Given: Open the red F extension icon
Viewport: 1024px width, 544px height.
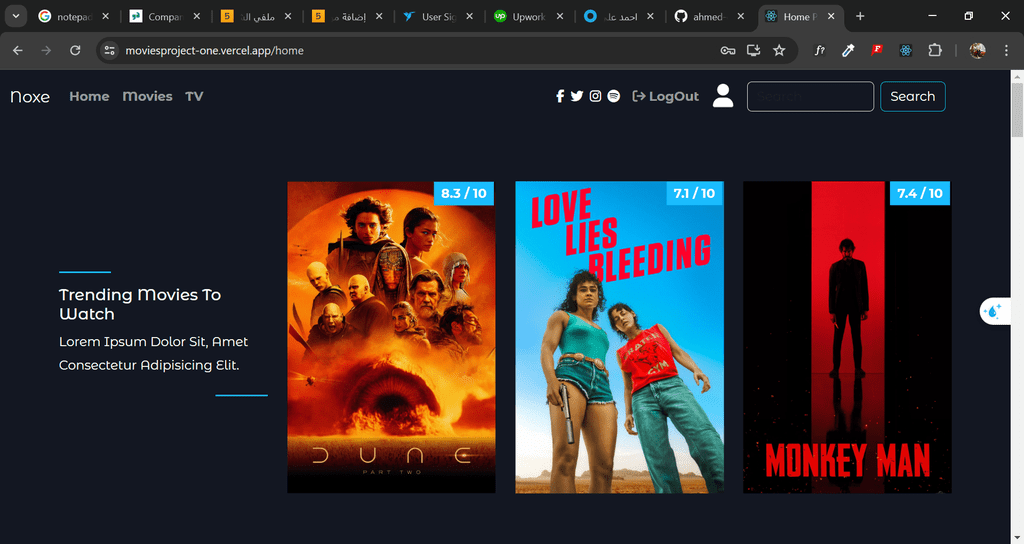Looking at the screenshot, I should 877,50.
